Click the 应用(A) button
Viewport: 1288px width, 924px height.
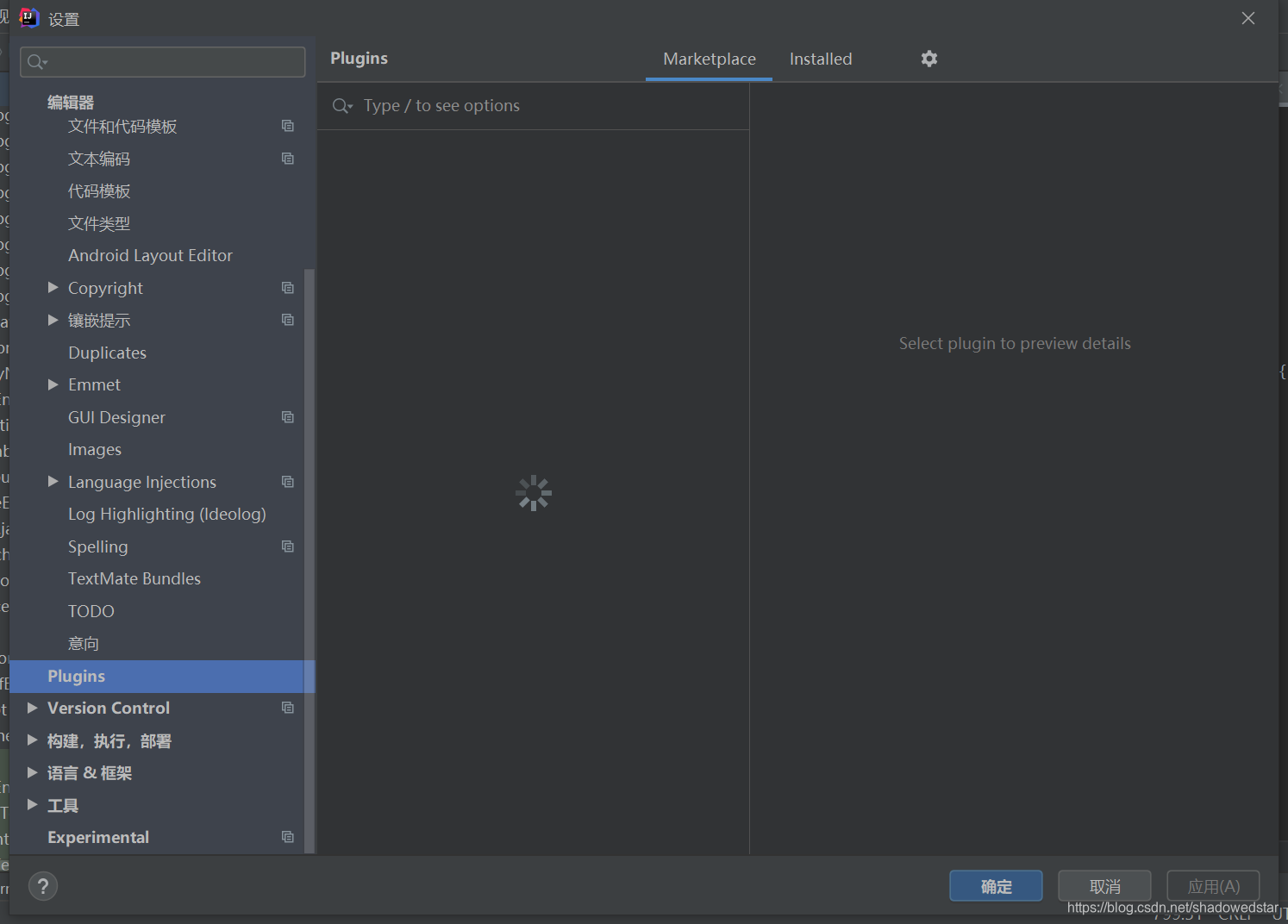(1213, 886)
